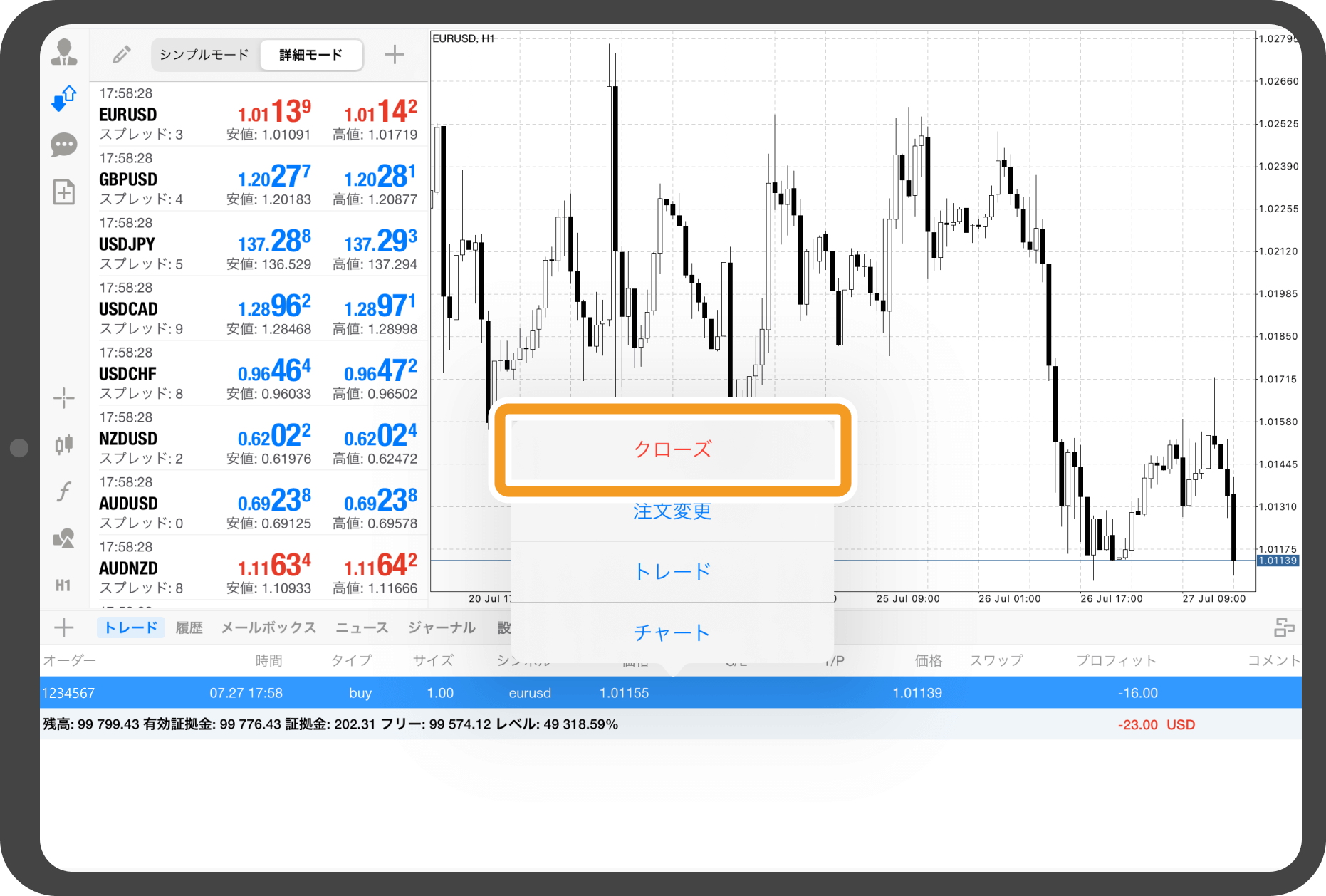
Task: Tap USDJPY ask price 137.293
Action: (x=381, y=241)
